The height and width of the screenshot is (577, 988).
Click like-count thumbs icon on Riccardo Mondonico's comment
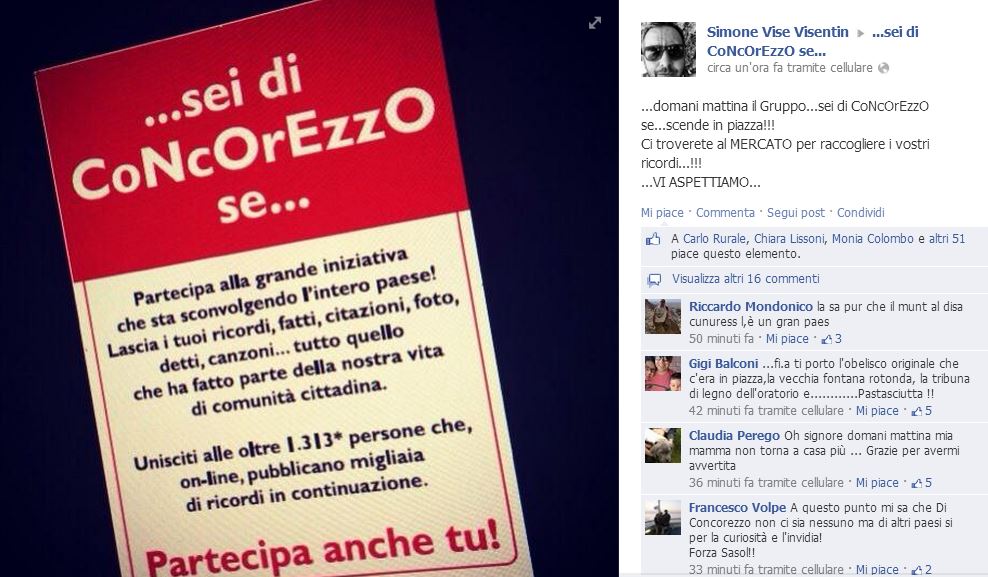pos(826,339)
